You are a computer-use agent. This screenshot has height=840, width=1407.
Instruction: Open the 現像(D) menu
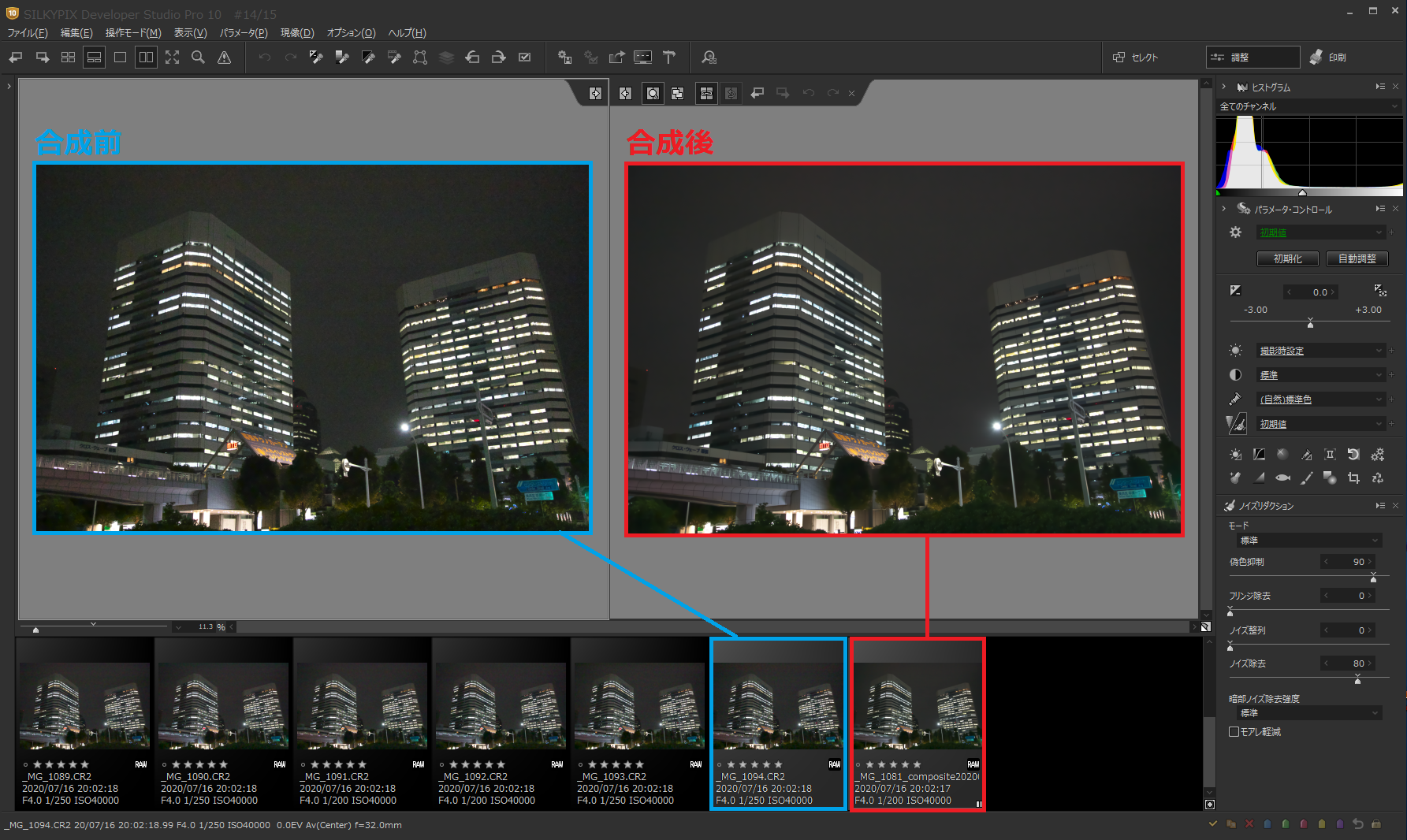click(297, 33)
